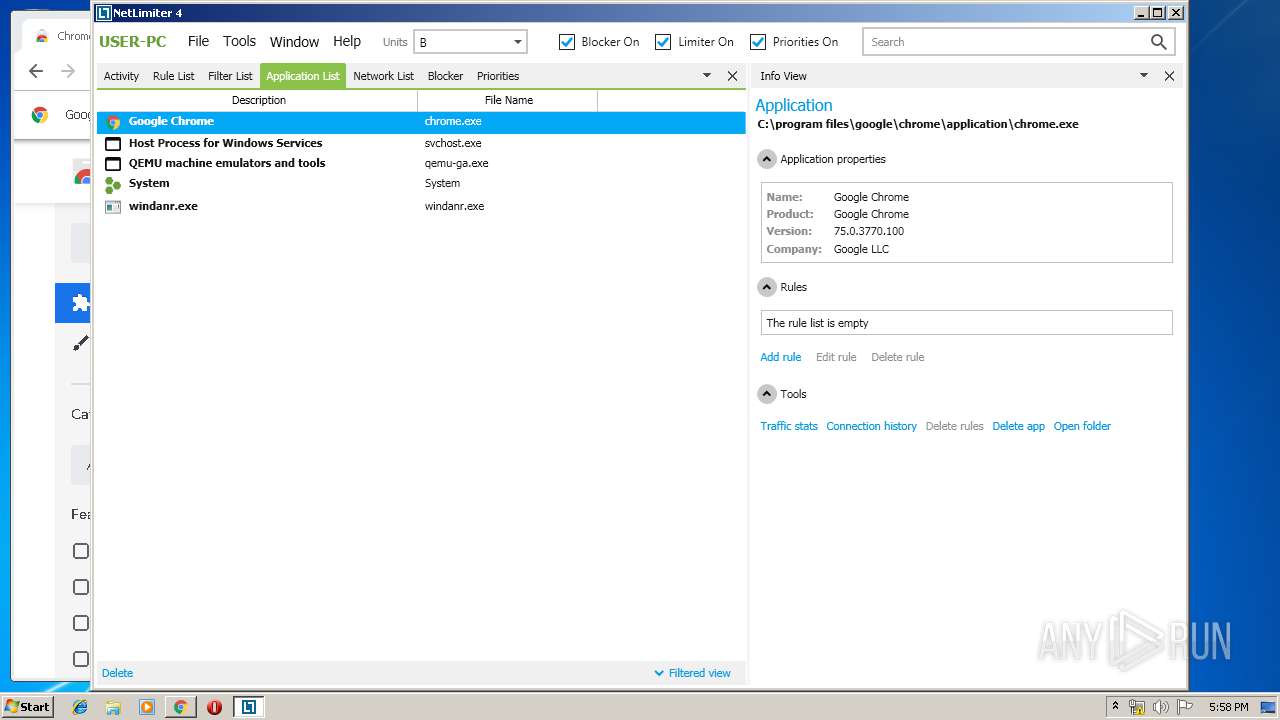
Task: Open Opera browser from the taskbar
Action: 214,707
